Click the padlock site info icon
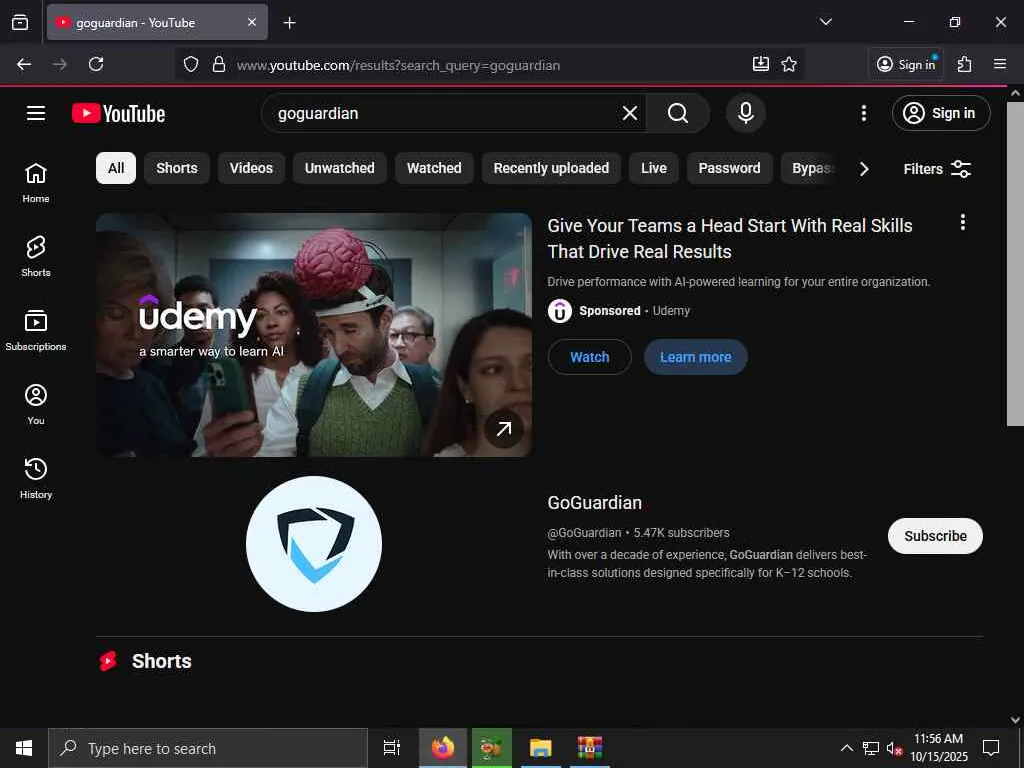Screen dimensions: 1024x768 pos(219,65)
